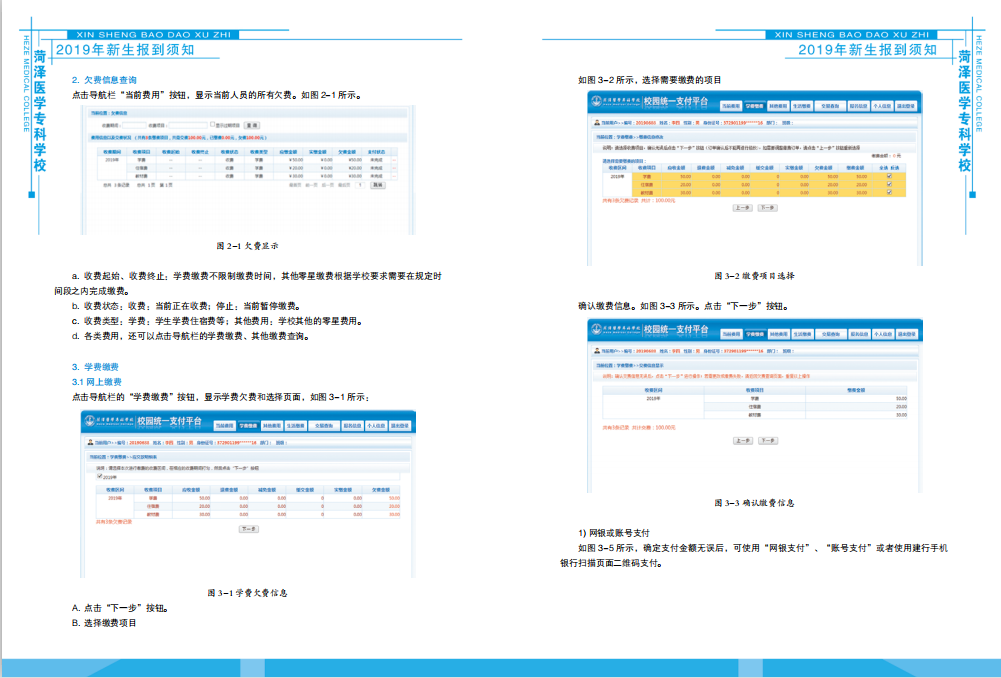Click the 下一步 button in Figure 3-3

(767, 441)
